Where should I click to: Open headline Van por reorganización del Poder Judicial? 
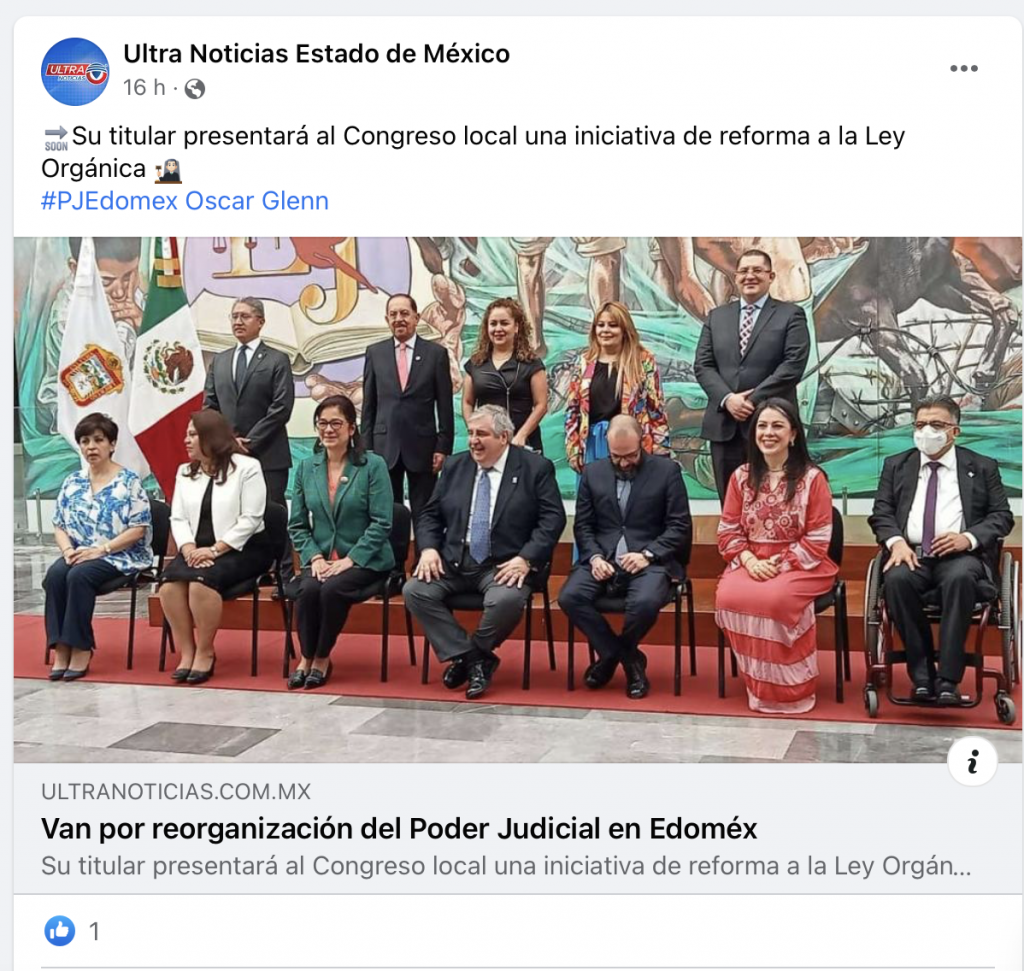pos(399,829)
